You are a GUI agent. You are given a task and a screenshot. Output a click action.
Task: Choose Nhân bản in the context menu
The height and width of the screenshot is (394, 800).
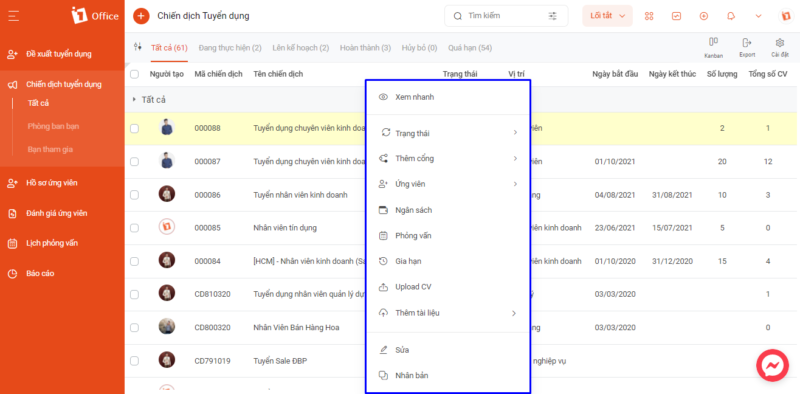(448, 376)
